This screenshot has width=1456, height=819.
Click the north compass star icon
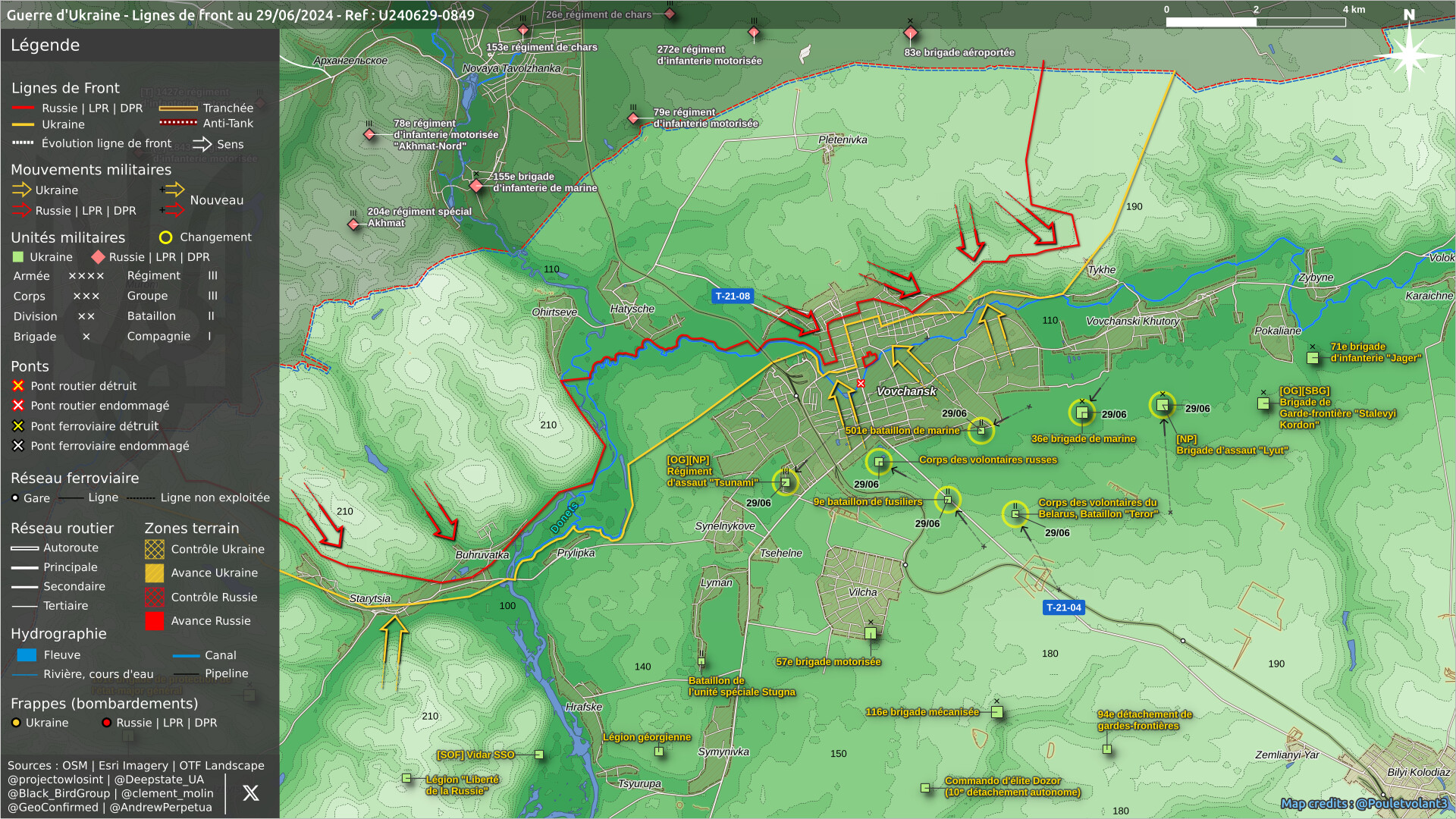click(x=1408, y=55)
